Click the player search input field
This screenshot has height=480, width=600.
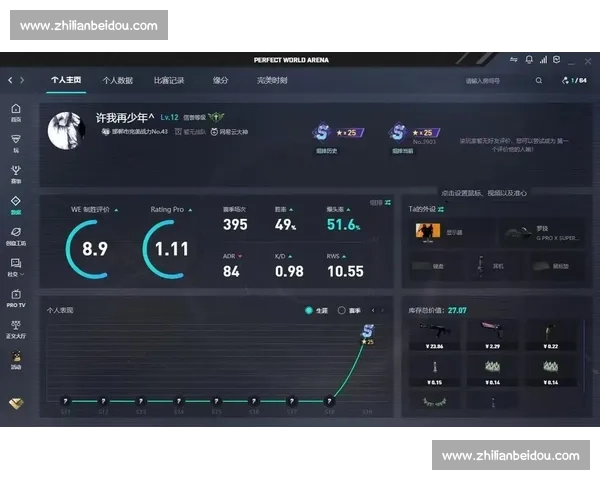pyautogui.click(x=492, y=80)
